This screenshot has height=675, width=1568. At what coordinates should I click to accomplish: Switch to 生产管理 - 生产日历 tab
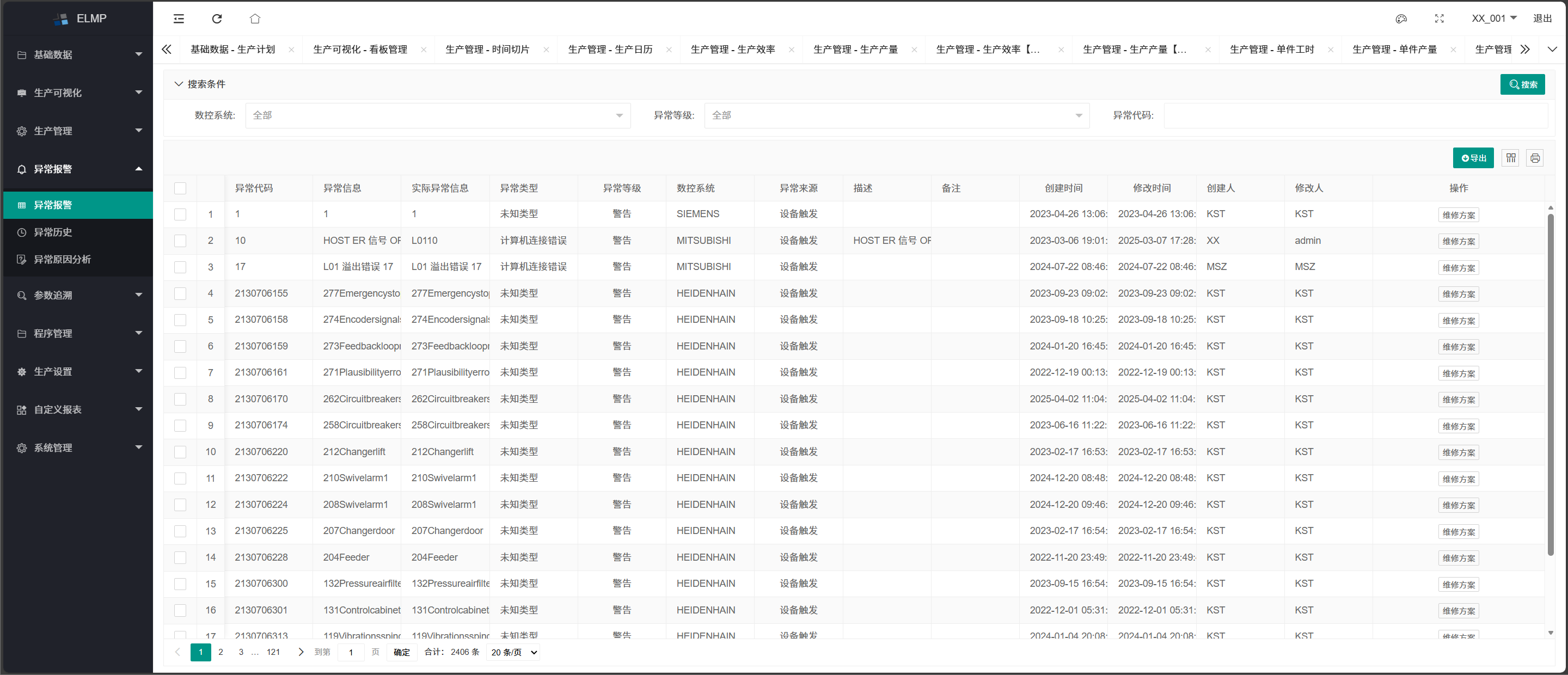[610, 50]
